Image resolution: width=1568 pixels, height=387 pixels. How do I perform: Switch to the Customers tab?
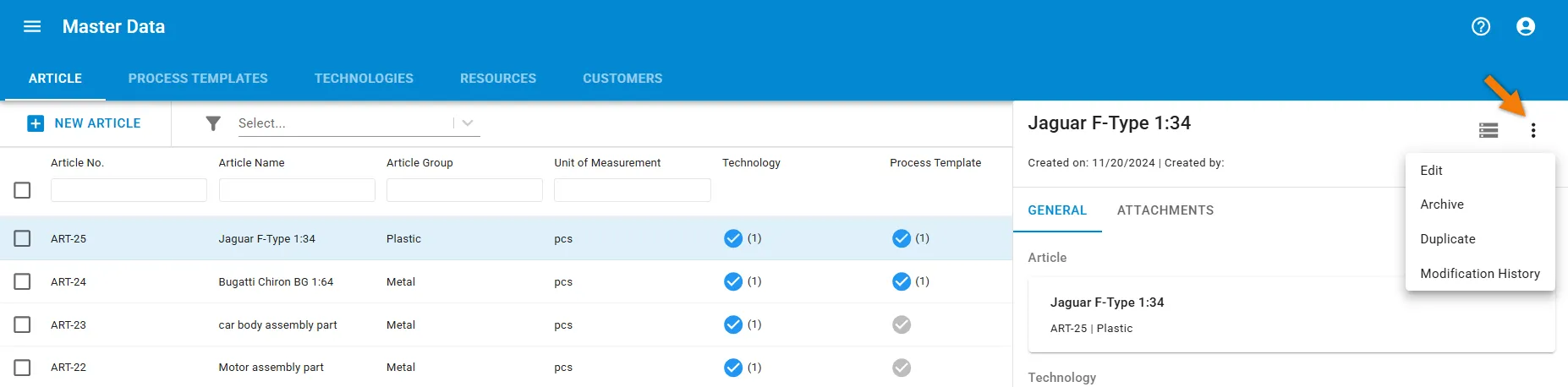click(x=622, y=79)
